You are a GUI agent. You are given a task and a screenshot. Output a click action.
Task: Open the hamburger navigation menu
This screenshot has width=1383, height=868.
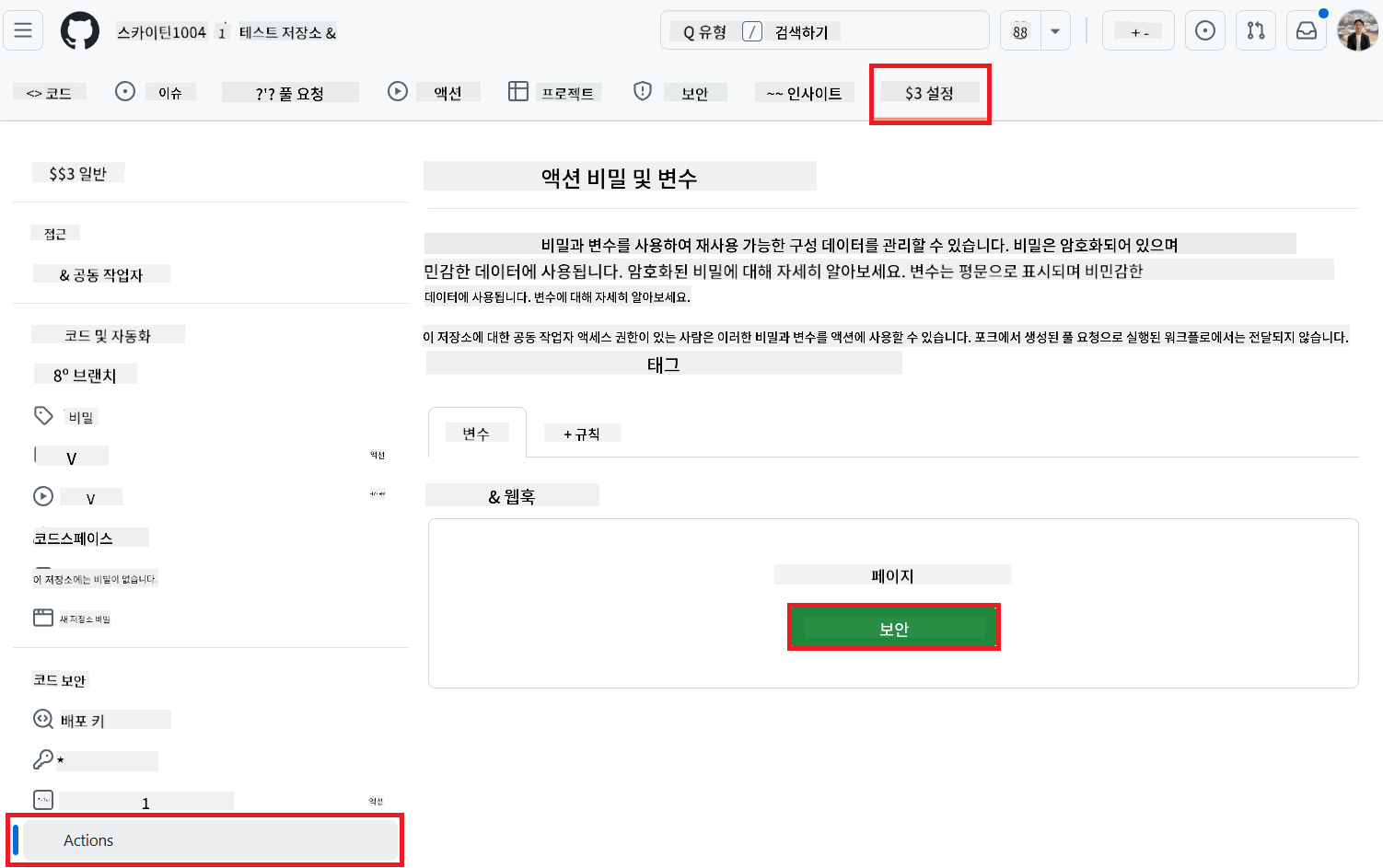click(x=23, y=30)
